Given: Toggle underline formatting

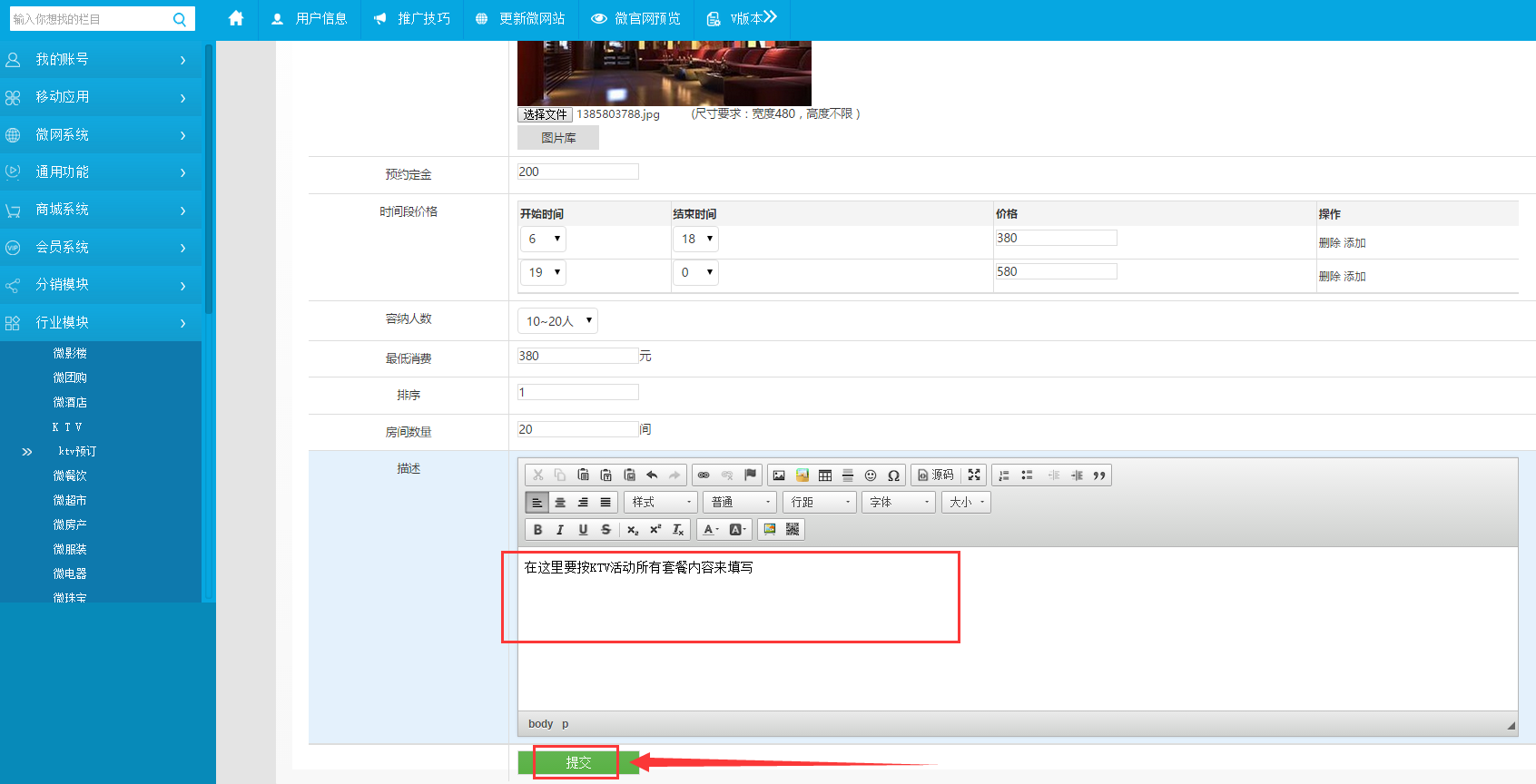Looking at the screenshot, I should pos(583,530).
